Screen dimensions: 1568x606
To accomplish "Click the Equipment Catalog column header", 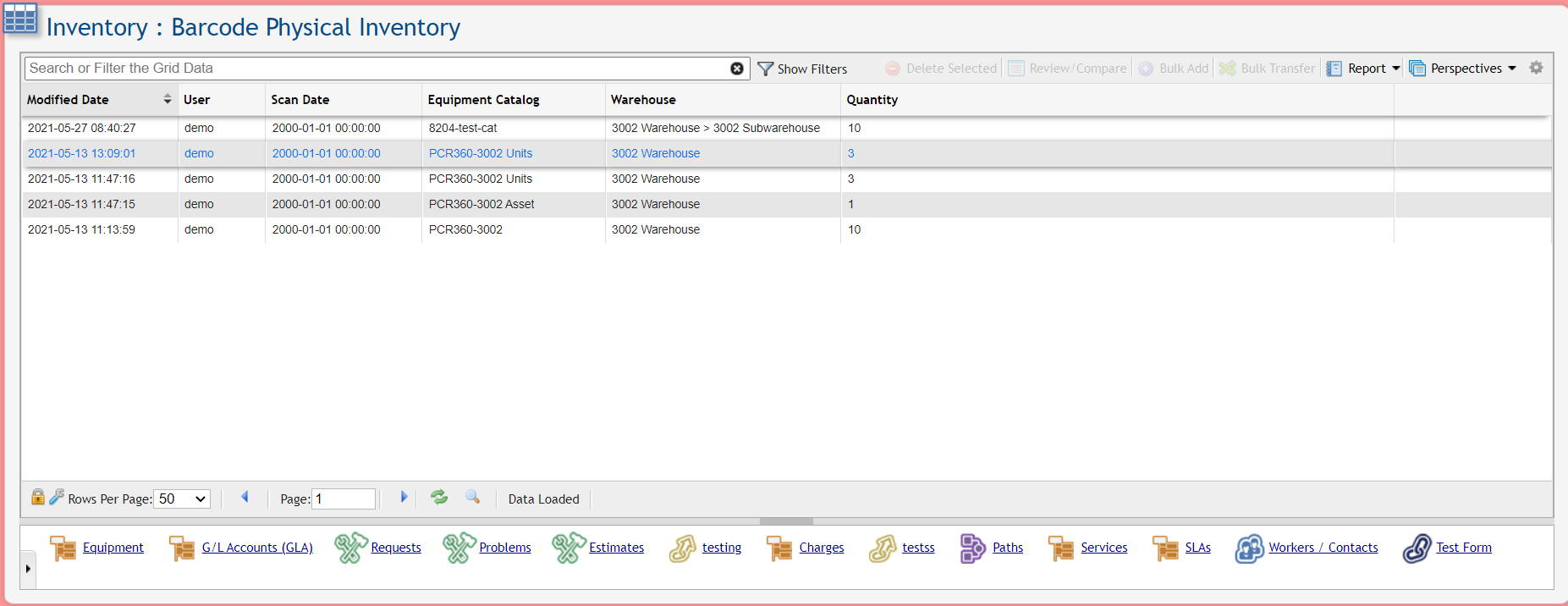I will pos(483,100).
